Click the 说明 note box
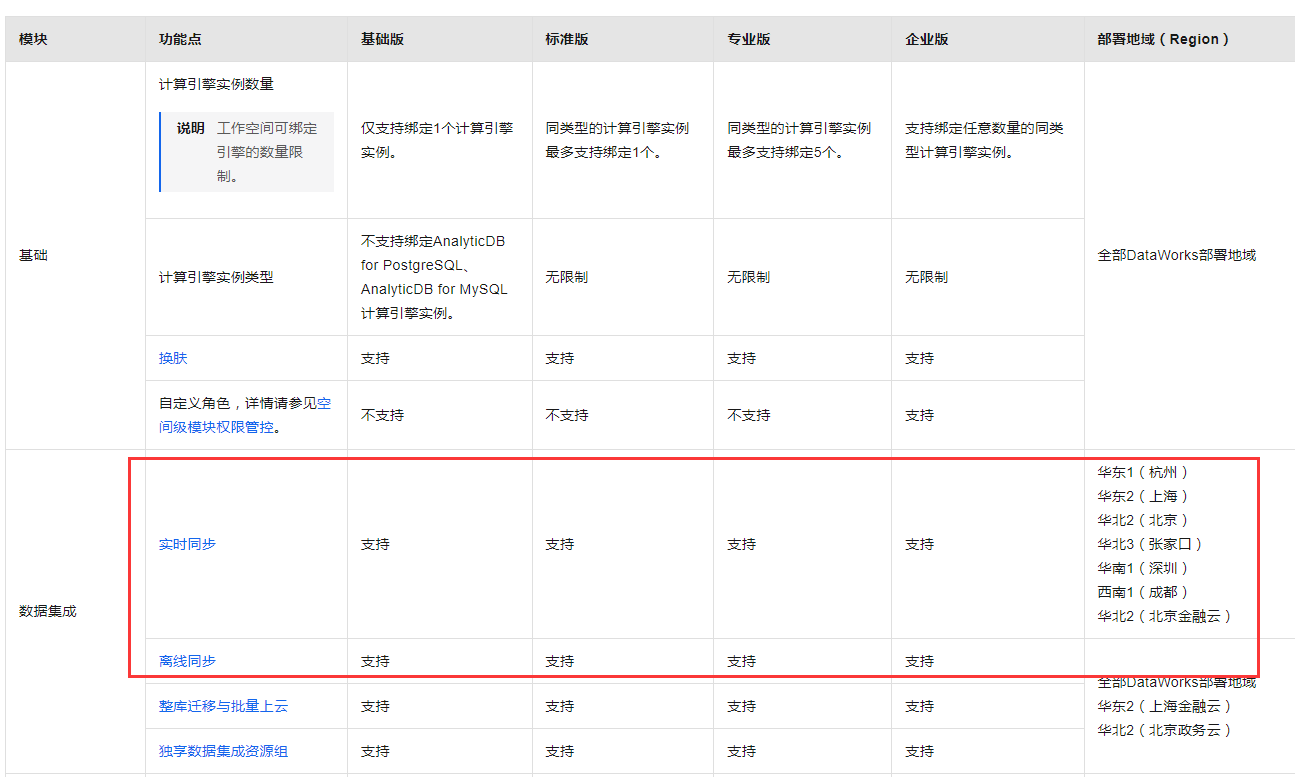The image size is (1295, 777). tap(246, 152)
